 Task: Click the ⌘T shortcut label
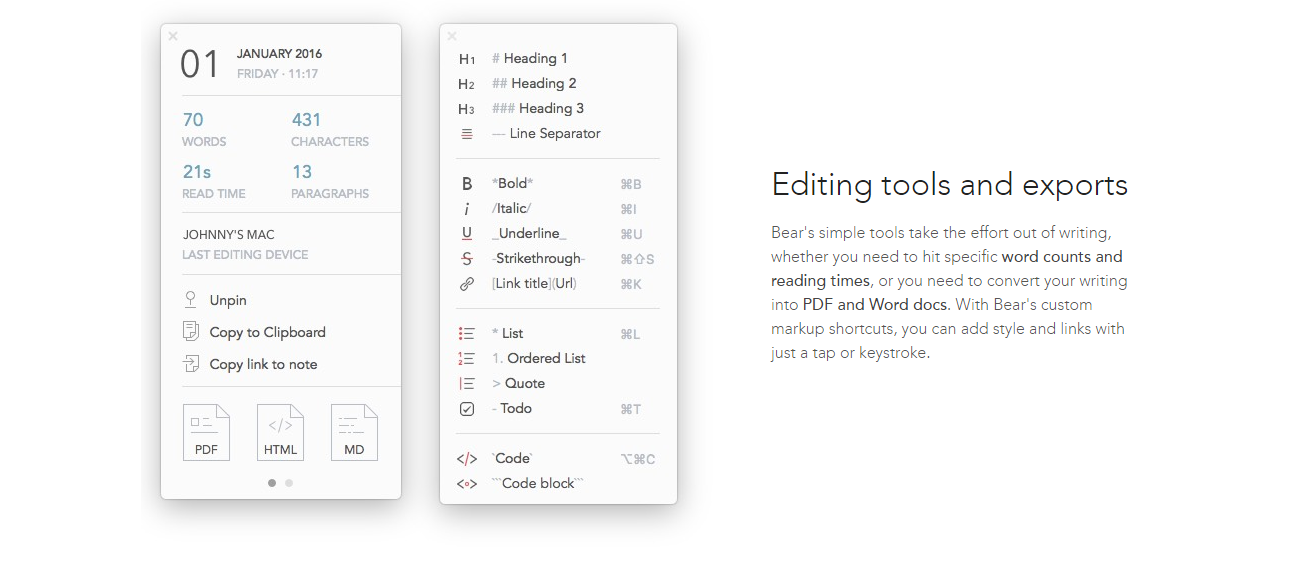pyautogui.click(x=631, y=409)
